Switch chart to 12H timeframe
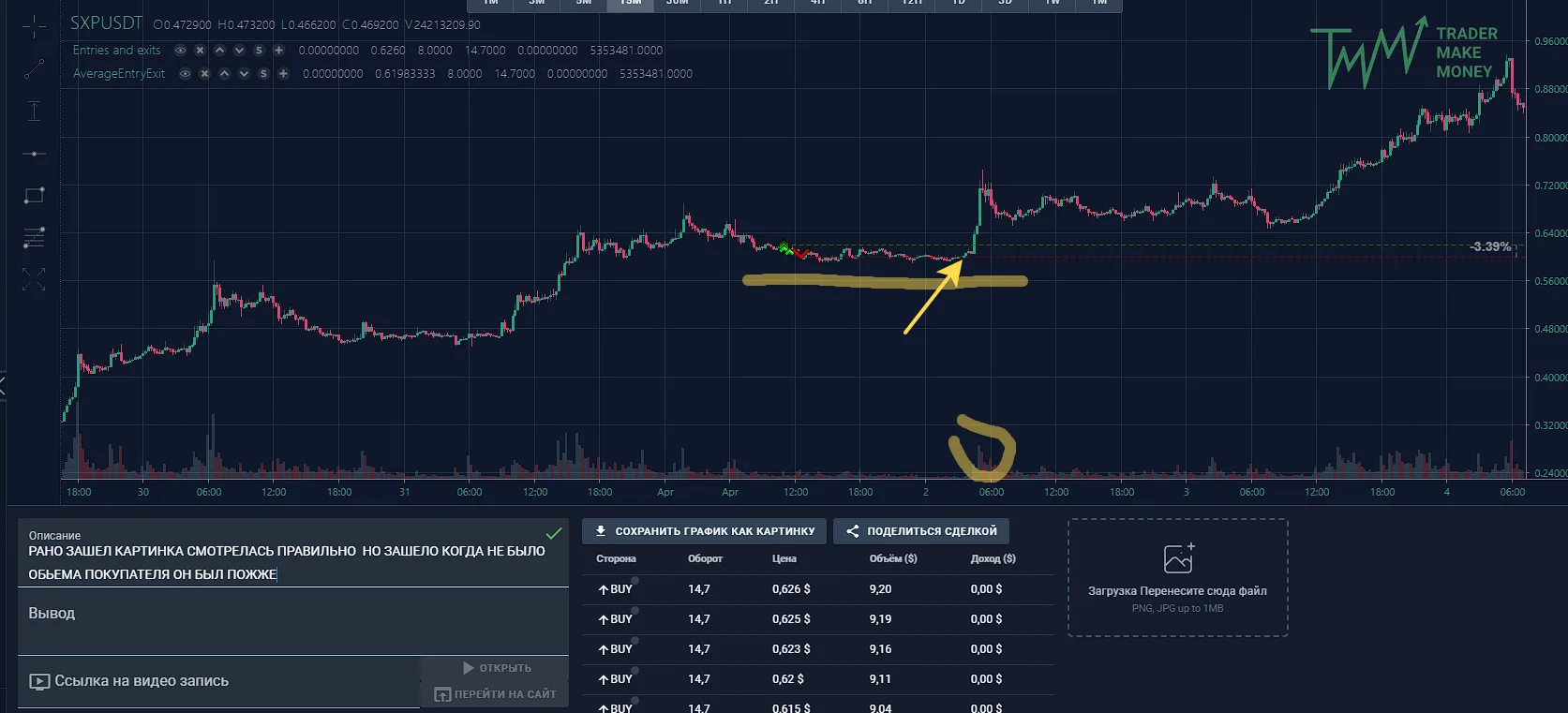This screenshot has width=1568, height=713. pos(911,5)
